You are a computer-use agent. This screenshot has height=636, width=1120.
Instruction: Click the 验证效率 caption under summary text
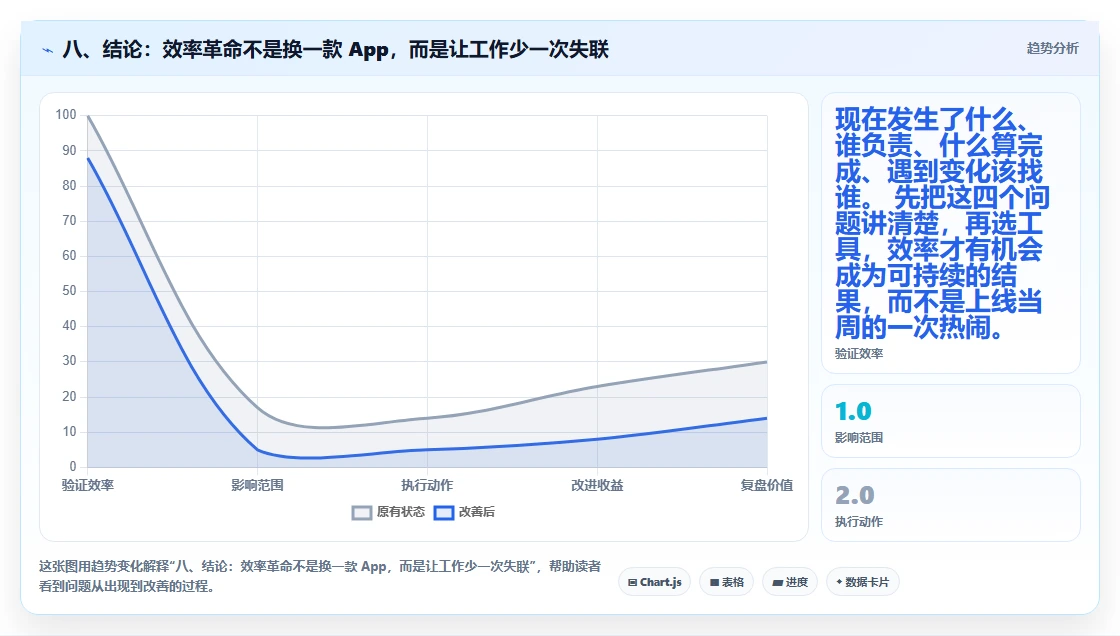coord(859,354)
